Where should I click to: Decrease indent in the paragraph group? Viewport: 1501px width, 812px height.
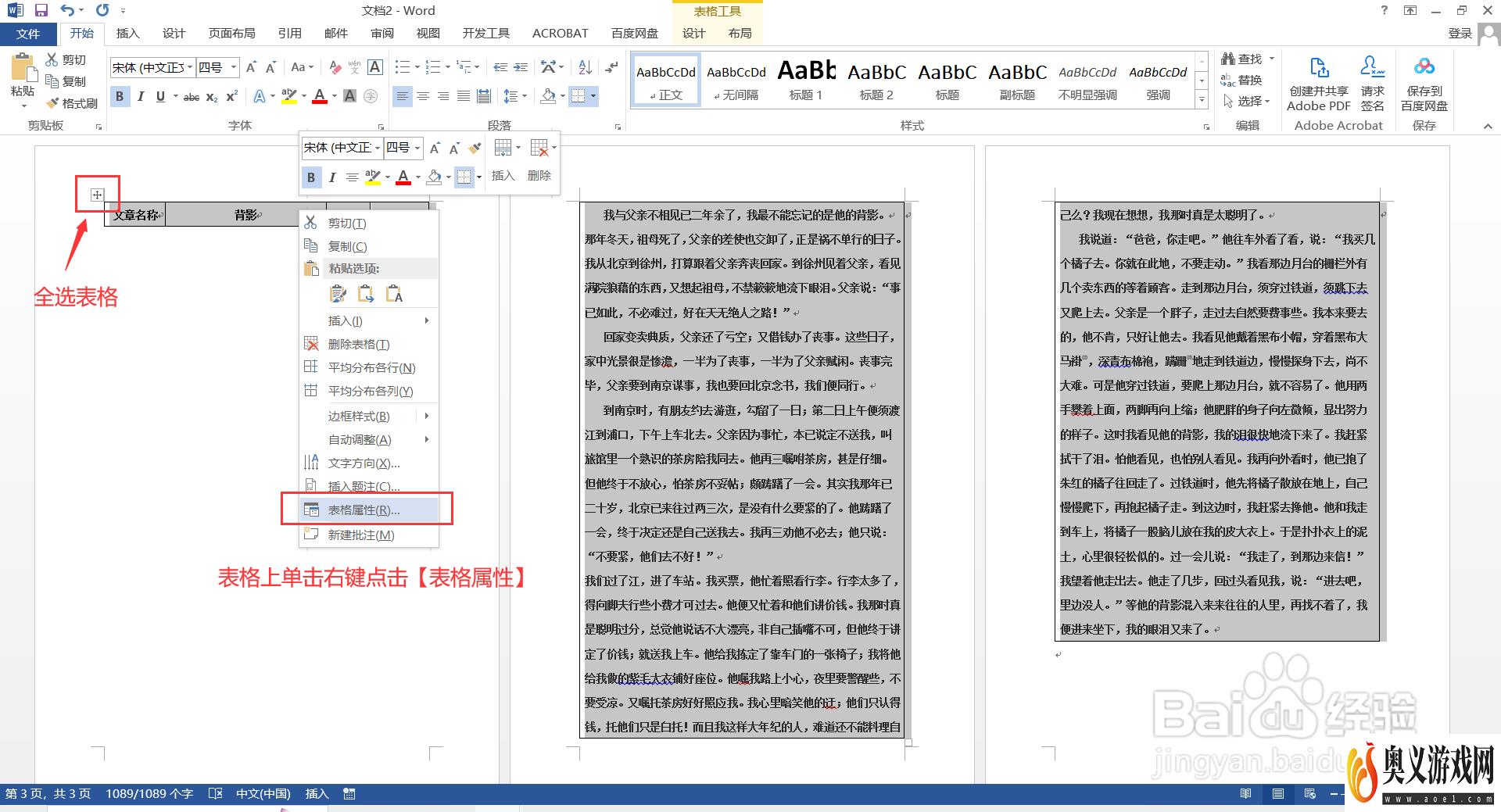pos(500,68)
